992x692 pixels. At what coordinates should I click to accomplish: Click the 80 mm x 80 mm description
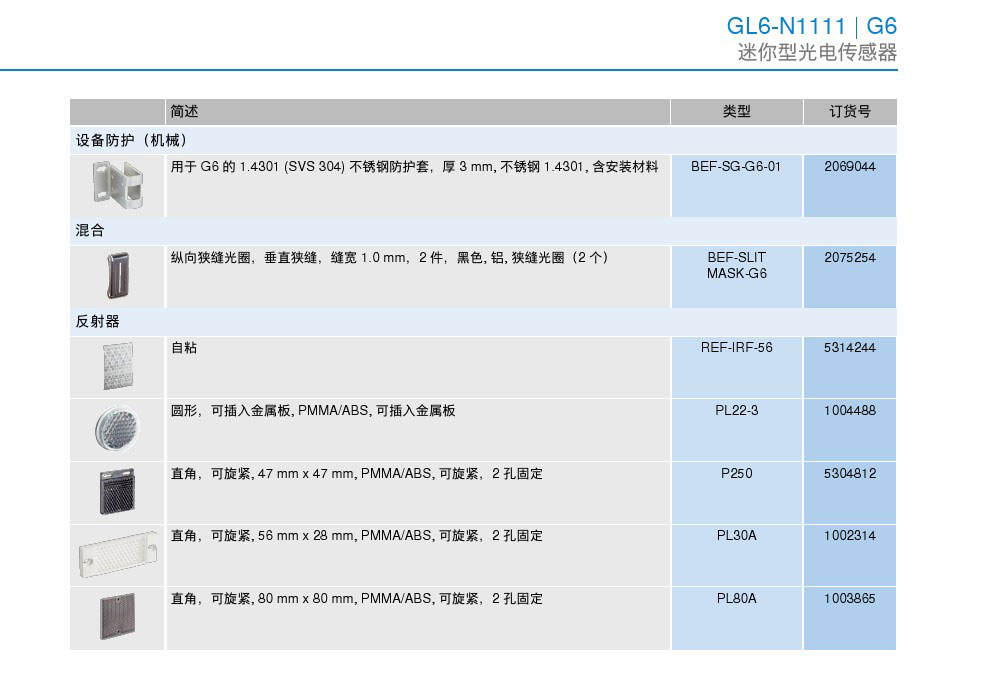(x=356, y=598)
